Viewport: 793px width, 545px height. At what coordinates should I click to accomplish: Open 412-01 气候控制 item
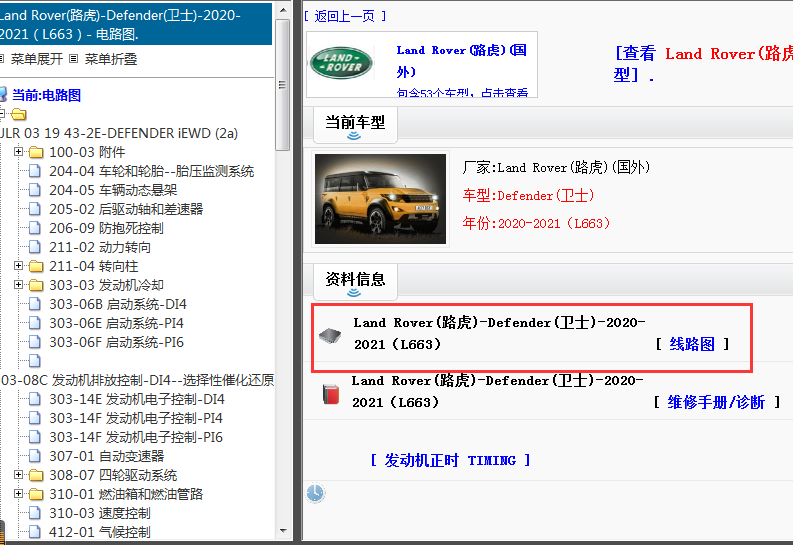coord(100,532)
